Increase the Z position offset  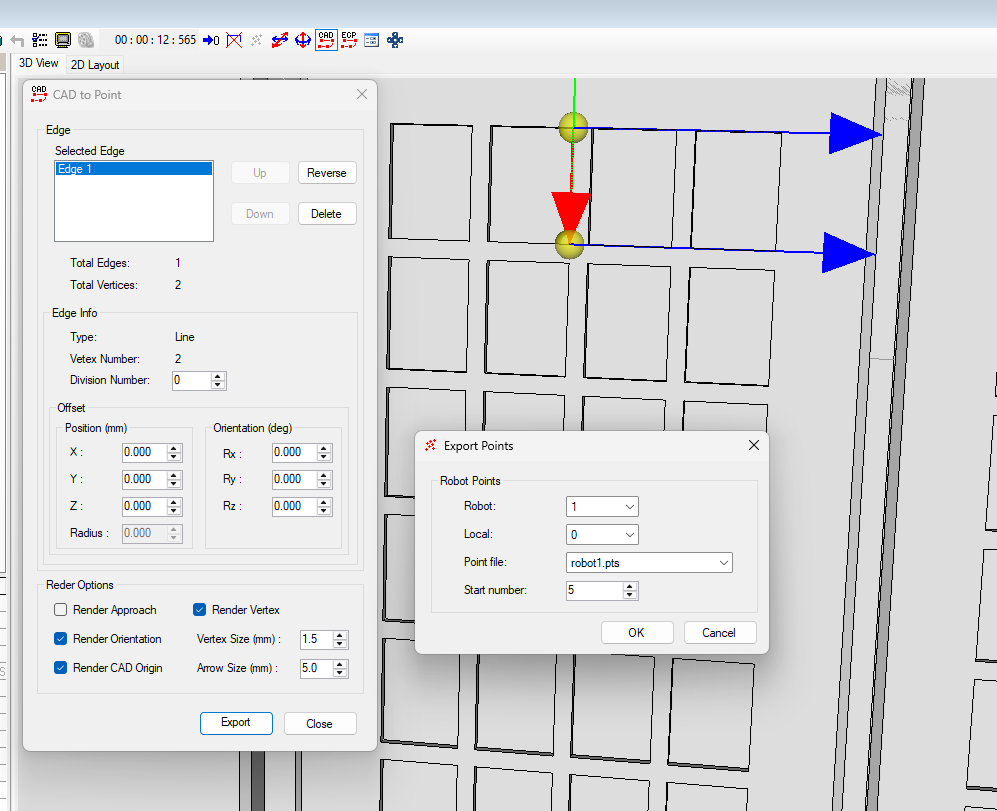(x=174, y=503)
